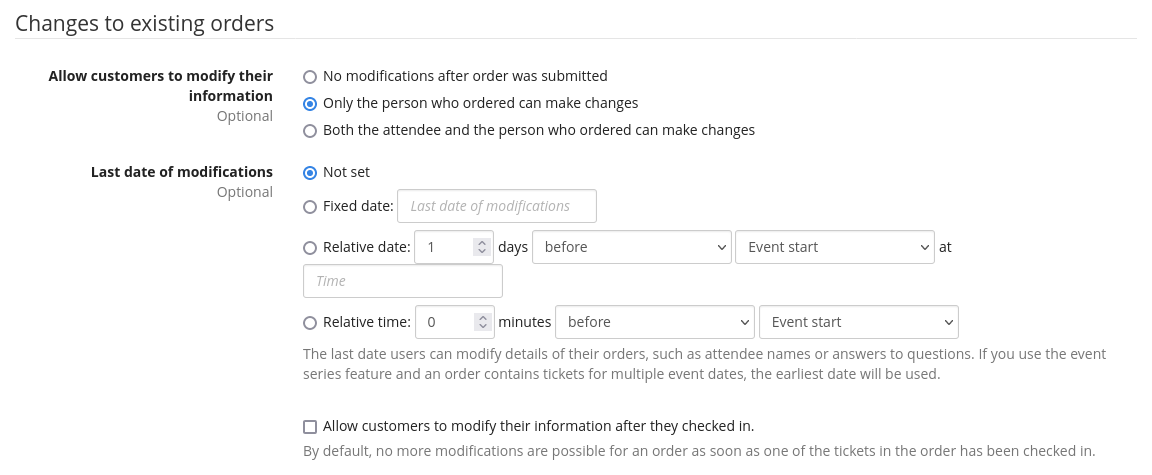Pick the 'Relative time' radio option

click(310, 322)
